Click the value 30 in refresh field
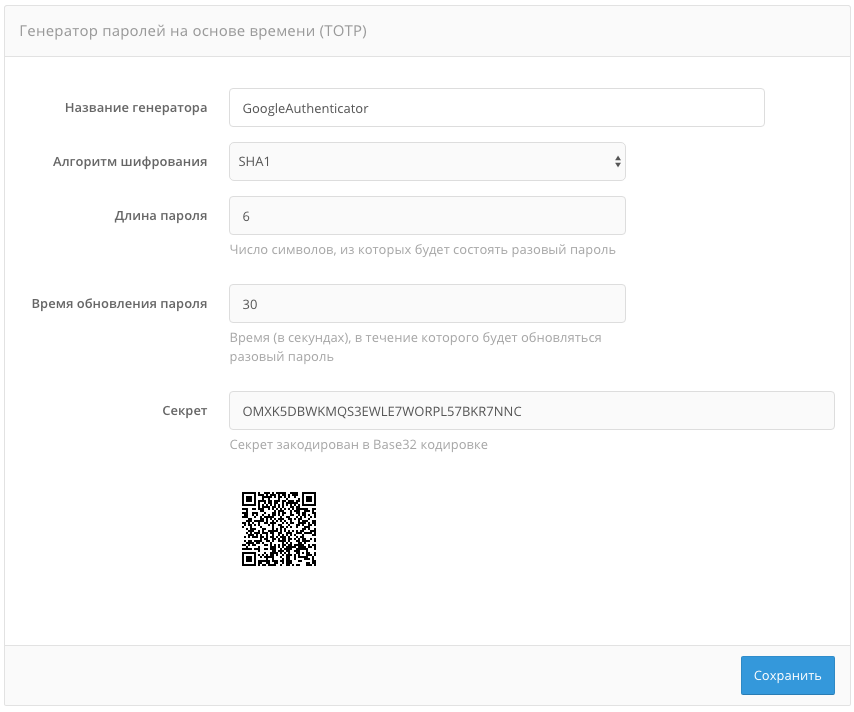This screenshot has width=854, height=712. click(250, 304)
